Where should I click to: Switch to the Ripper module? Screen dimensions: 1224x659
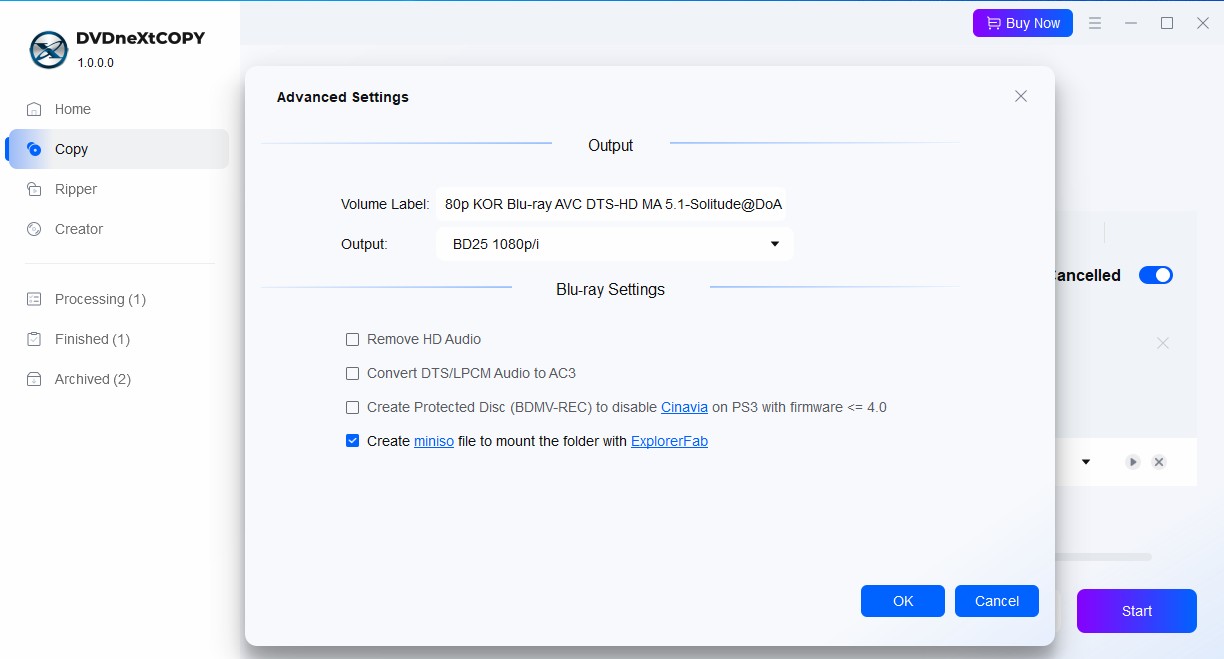(x=118, y=189)
